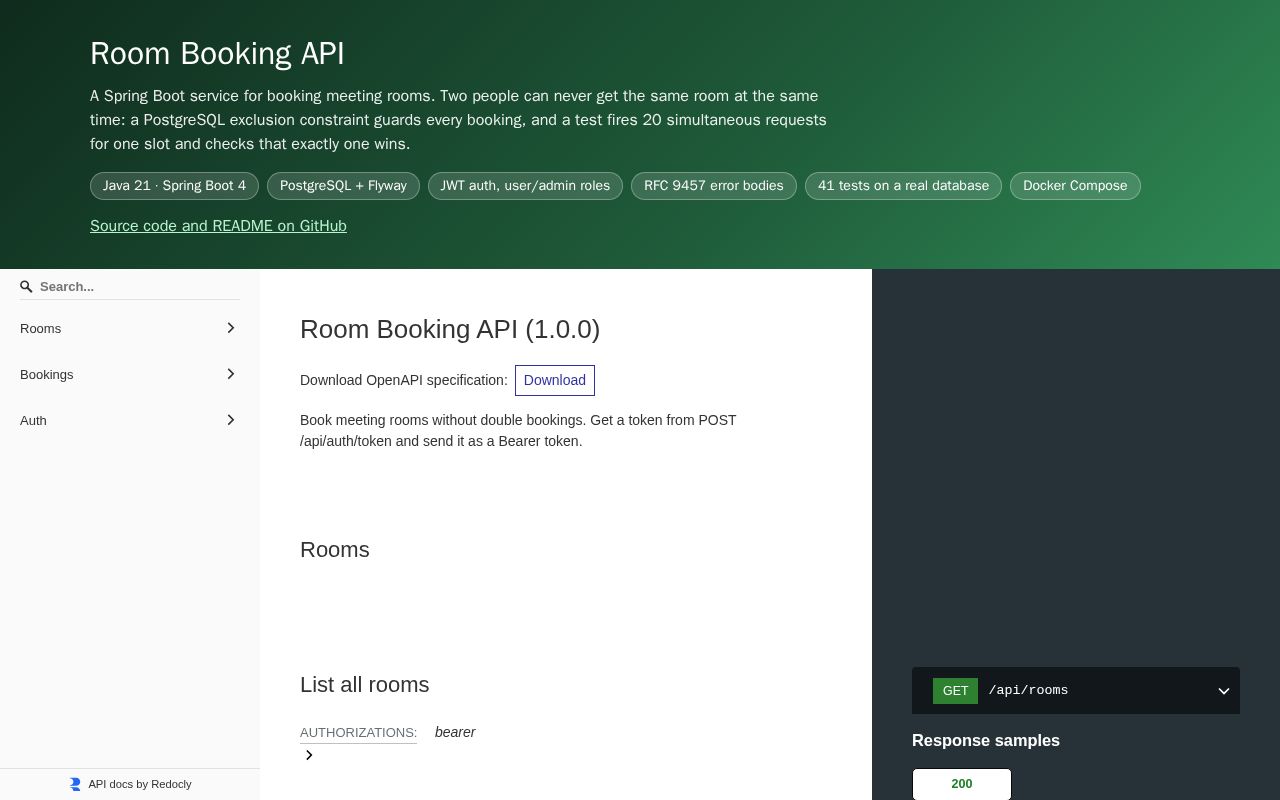Click the 41 tests on a real database badge
The image size is (1280, 800).
(x=903, y=186)
